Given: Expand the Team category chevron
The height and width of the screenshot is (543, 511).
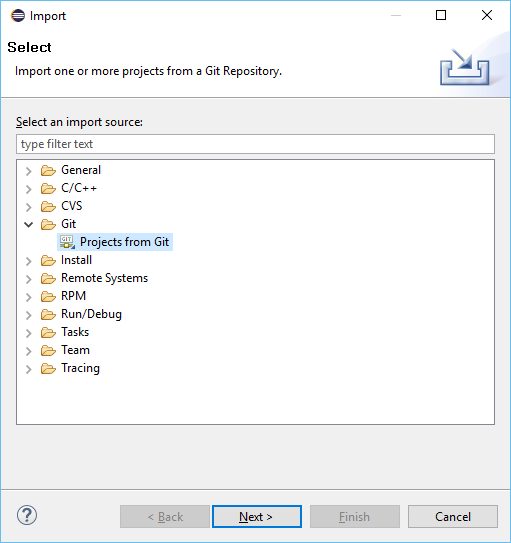Looking at the screenshot, I should pos(28,351).
